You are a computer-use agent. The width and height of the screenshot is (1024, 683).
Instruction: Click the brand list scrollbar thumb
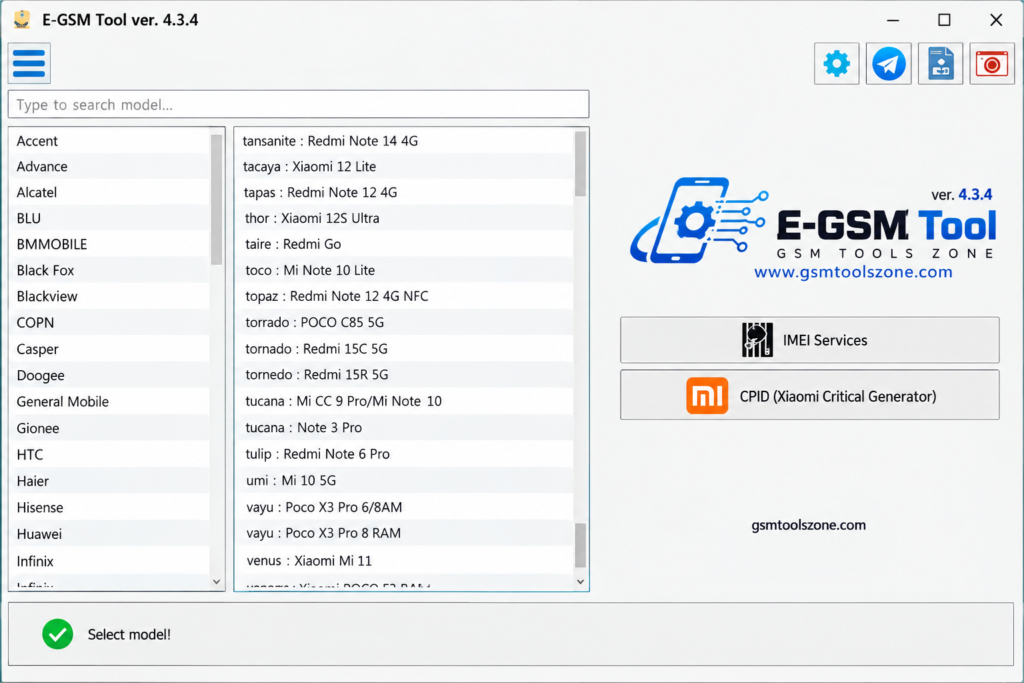point(217,199)
